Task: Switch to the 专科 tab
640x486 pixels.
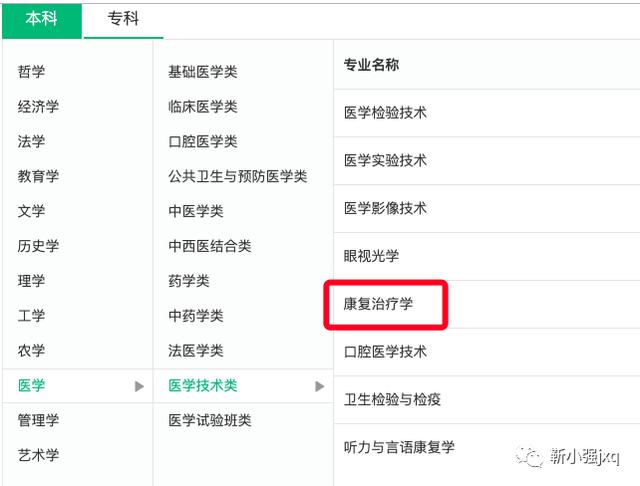Action: pos(123,19)
